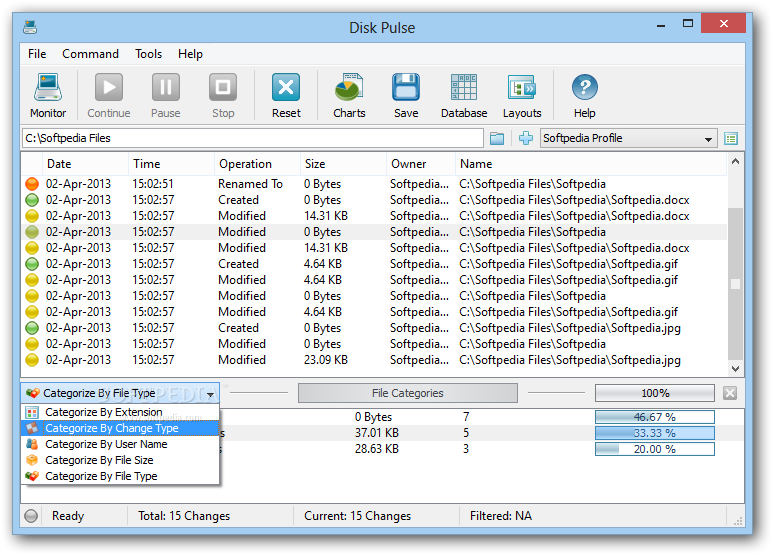The height and width of the screenshot is (555, 773).
Task: Click the File Categories button
Action: [408, 393]
